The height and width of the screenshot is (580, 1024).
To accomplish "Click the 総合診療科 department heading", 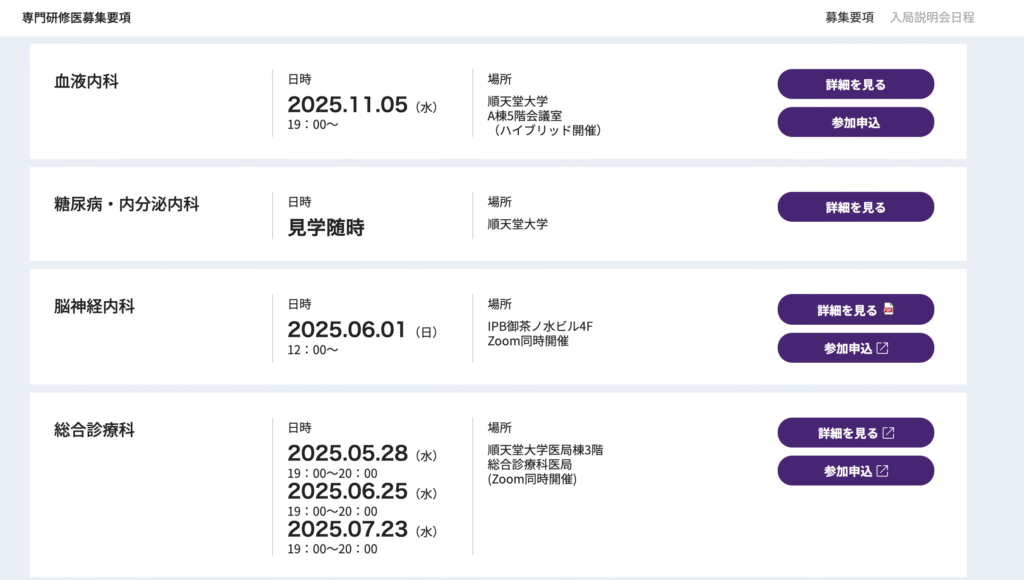I will (x=94, y=430).
